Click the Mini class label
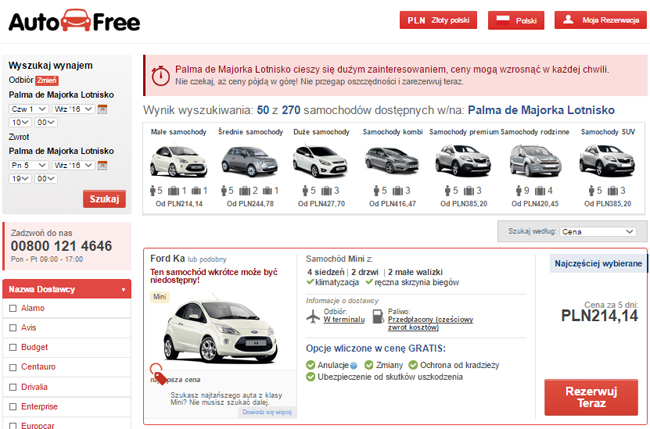650x429 pixels. [160, 297]
